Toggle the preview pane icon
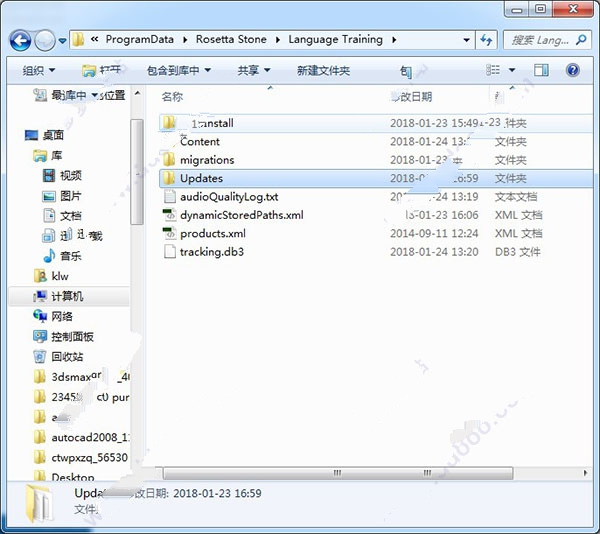 coord(541,70)
